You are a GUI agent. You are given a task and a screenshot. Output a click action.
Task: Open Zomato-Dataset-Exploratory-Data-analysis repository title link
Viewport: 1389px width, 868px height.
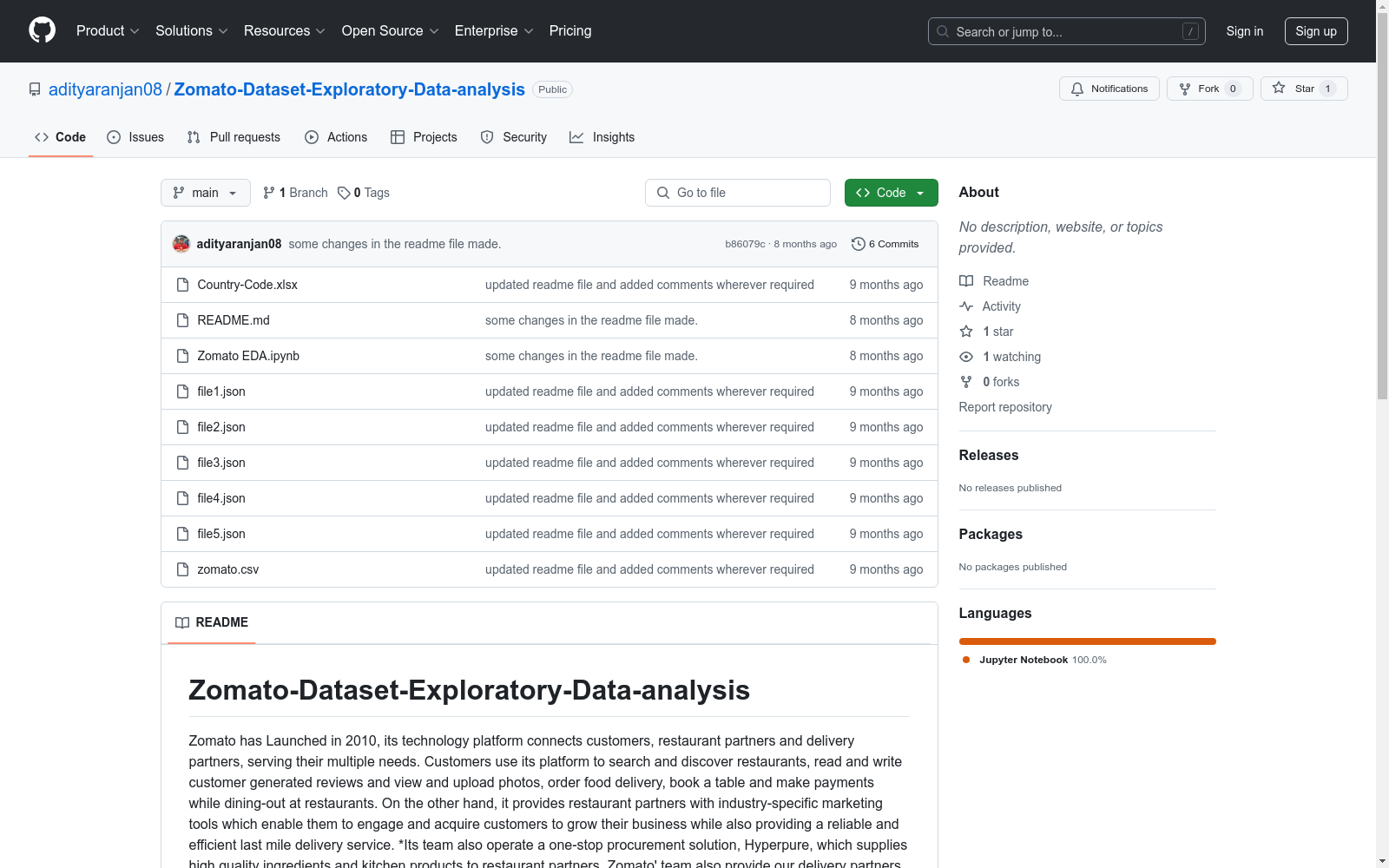(349, 89)
